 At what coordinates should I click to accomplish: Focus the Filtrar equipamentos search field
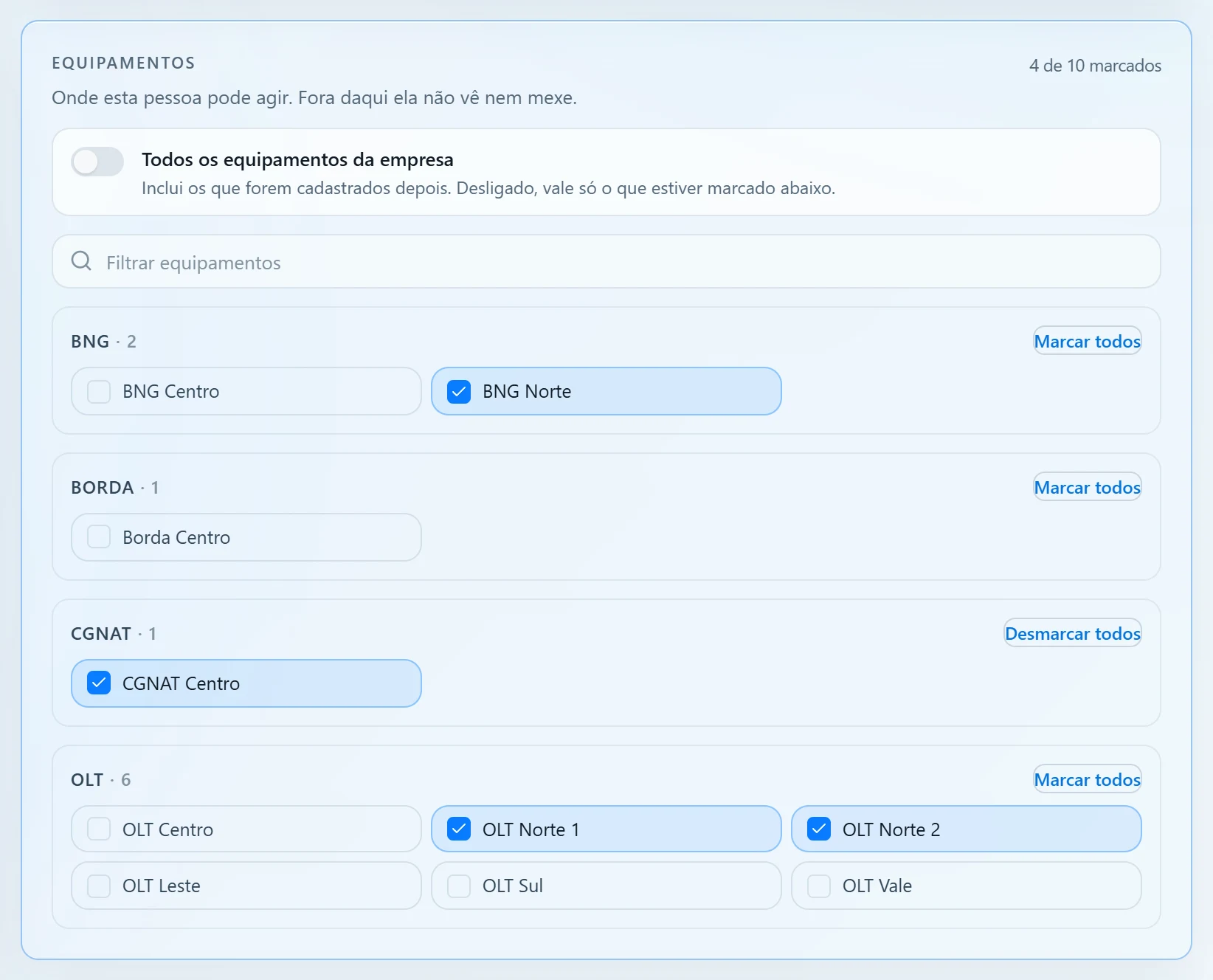pos(606,261)
